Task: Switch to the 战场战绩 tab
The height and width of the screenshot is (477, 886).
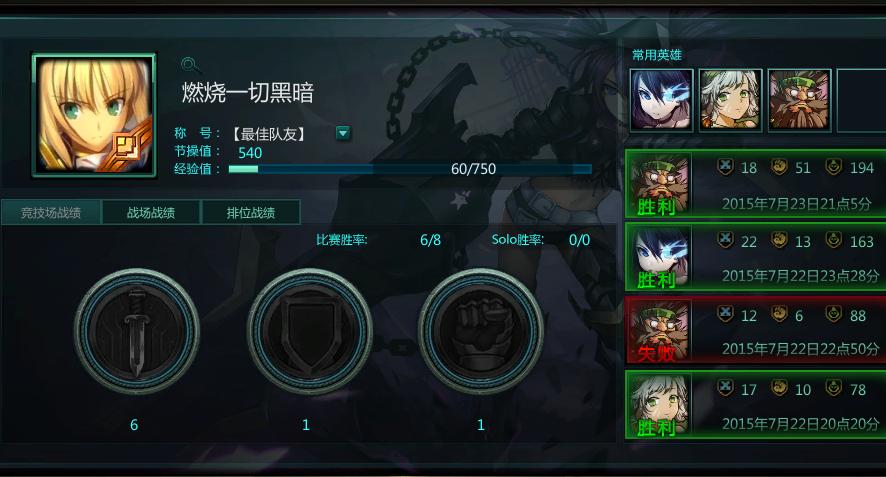Action: (151, 213)
